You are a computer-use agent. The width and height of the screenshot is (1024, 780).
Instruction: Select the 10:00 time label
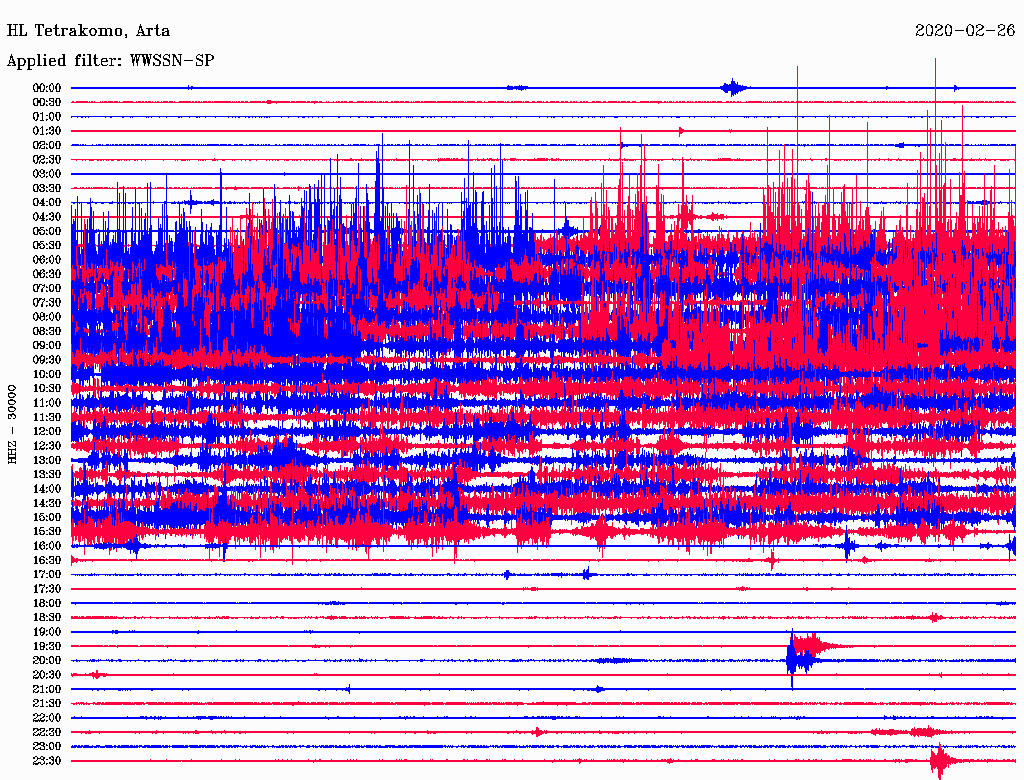[x=47, y=374]
